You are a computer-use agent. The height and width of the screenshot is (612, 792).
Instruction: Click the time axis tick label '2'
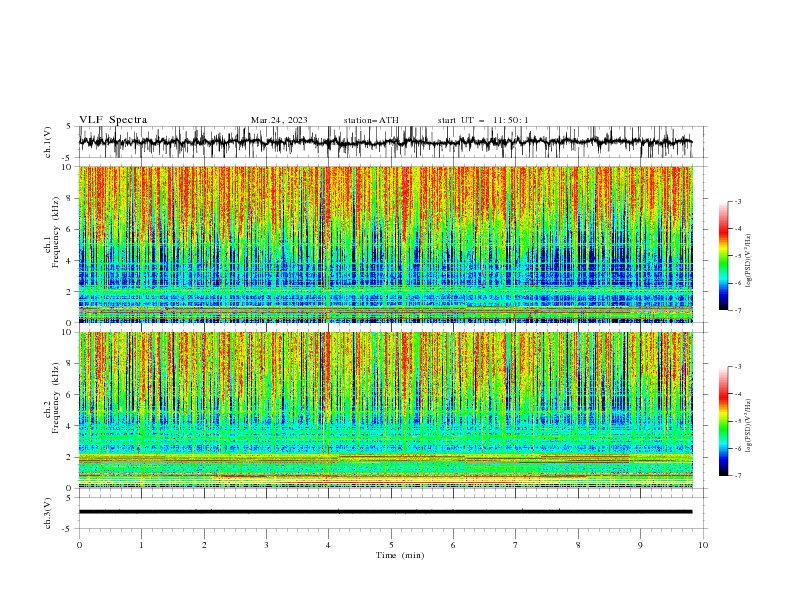click(x=204, y=545)
